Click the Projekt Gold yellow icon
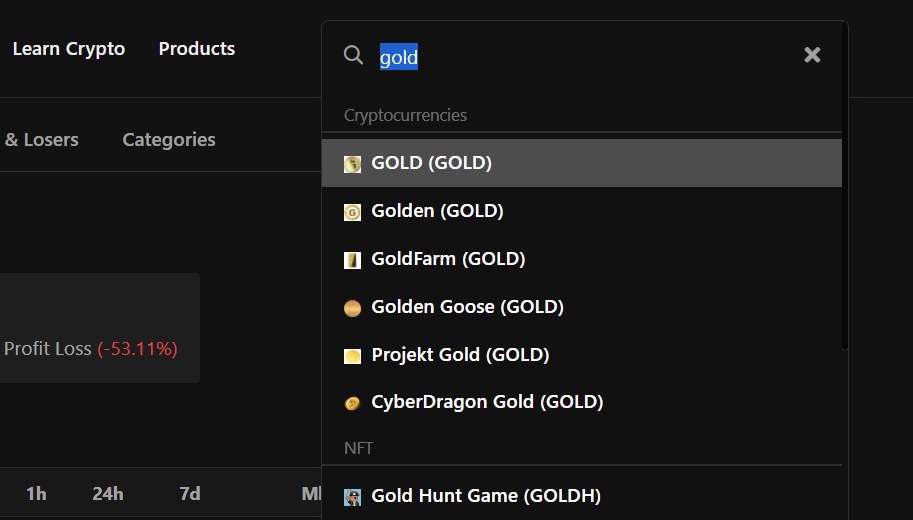This screenshot has width=913, height=520. coord(352,355)
